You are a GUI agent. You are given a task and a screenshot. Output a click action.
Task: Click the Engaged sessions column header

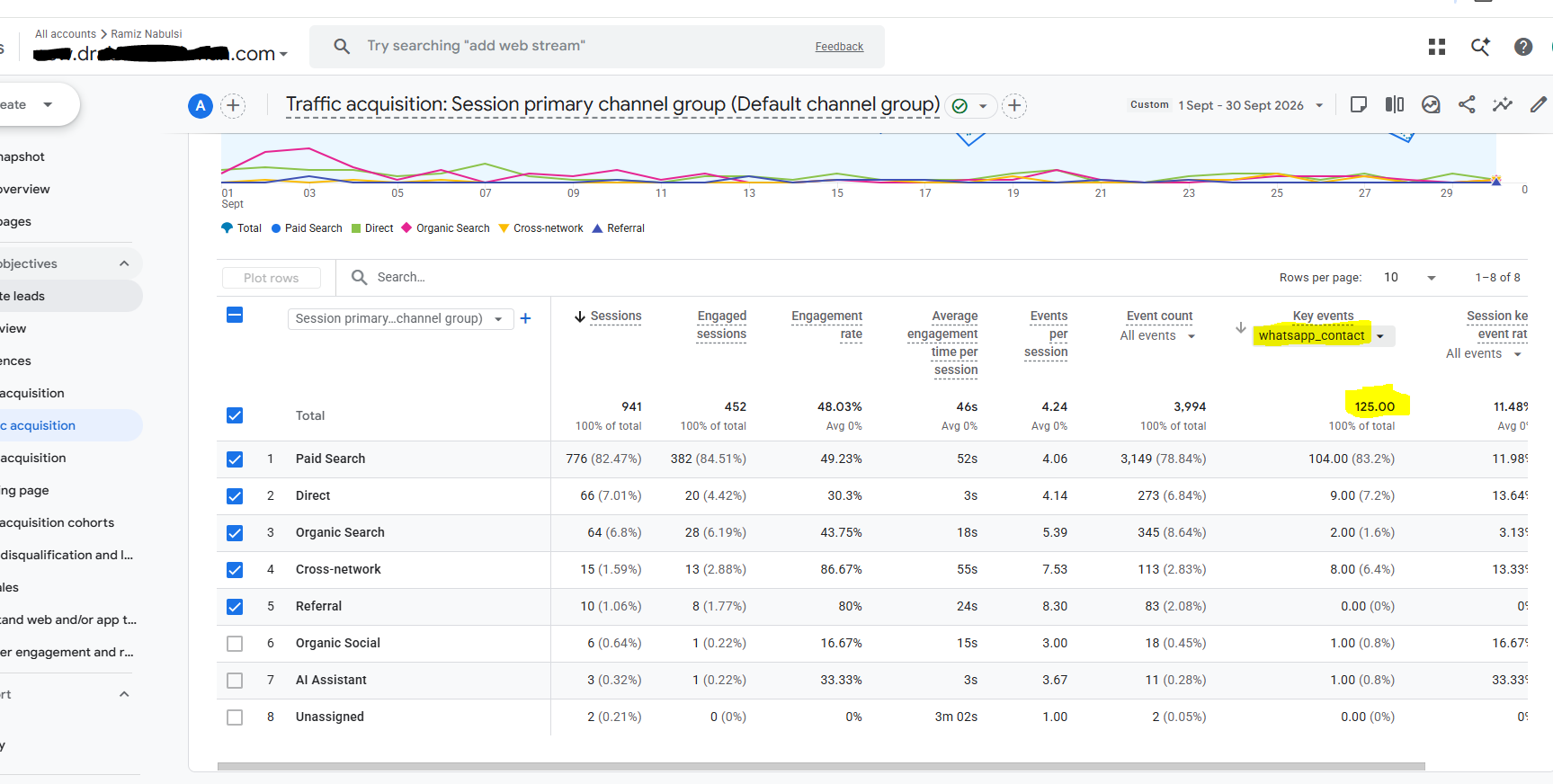pyautogui.click(x=721, y=325)
